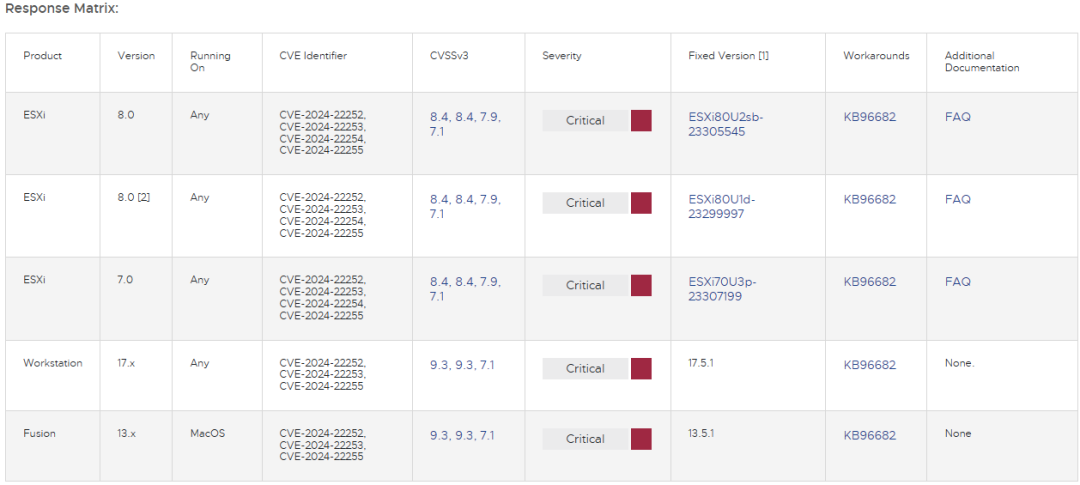Image resolution: width=1080 pixels, height=485 pixels.
Task: Click the Critical label in ESXi80U2sb row
Action: coord(585,121)
